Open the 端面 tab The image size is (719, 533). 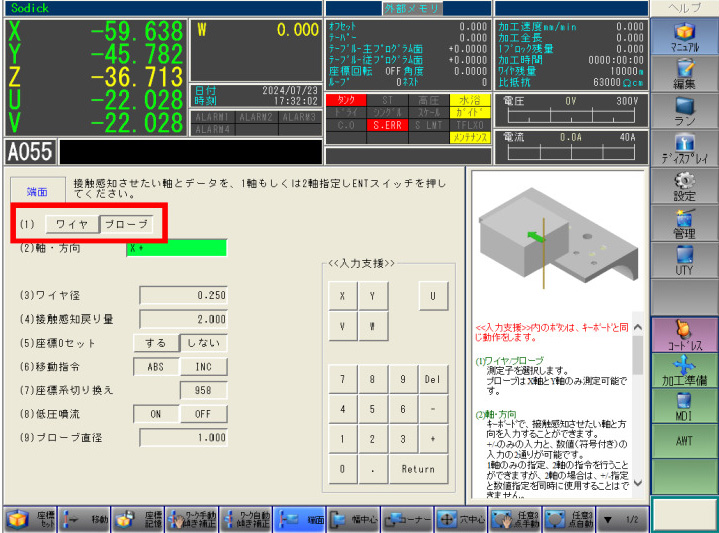(38, 190)
